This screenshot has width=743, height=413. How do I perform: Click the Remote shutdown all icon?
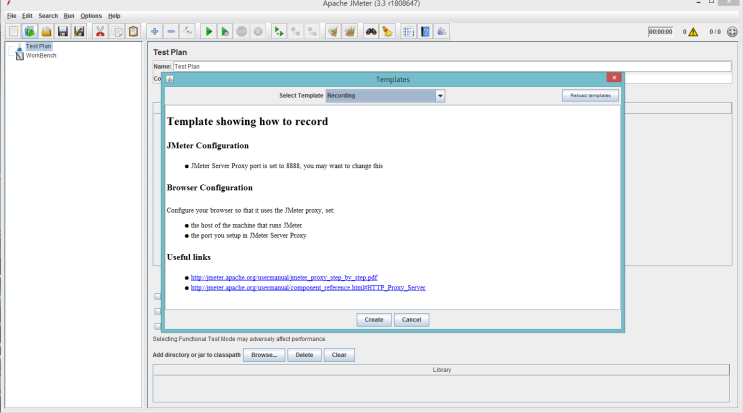tap(312, 32)
